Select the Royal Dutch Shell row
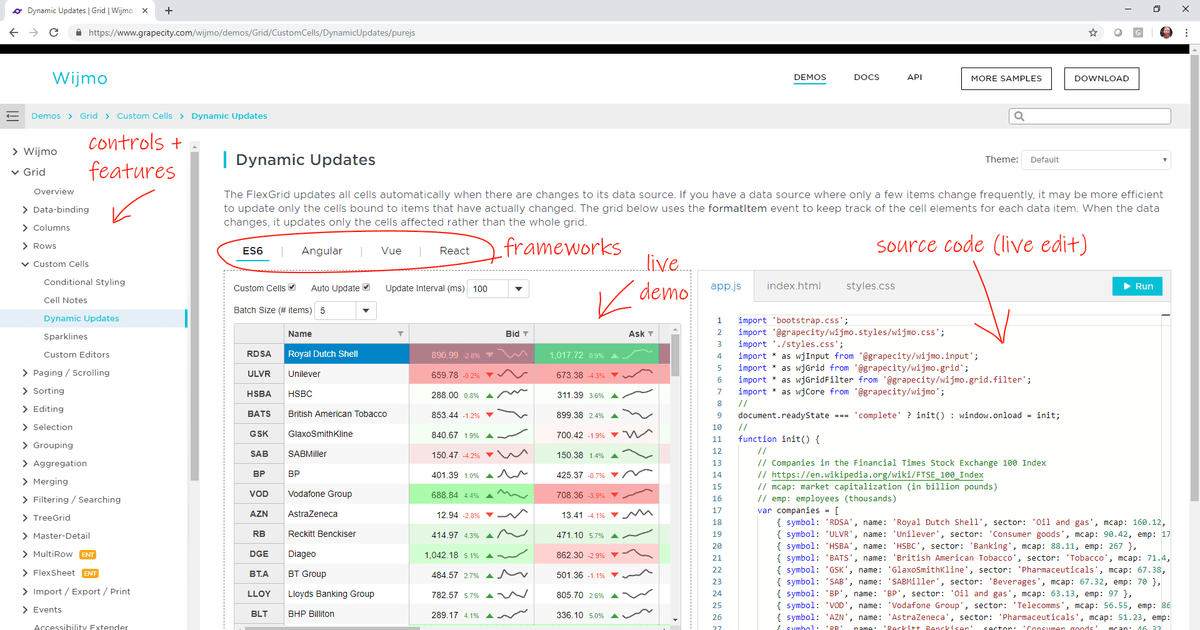Viewport: 1200px width, 630px height. (x=345, y=354)
